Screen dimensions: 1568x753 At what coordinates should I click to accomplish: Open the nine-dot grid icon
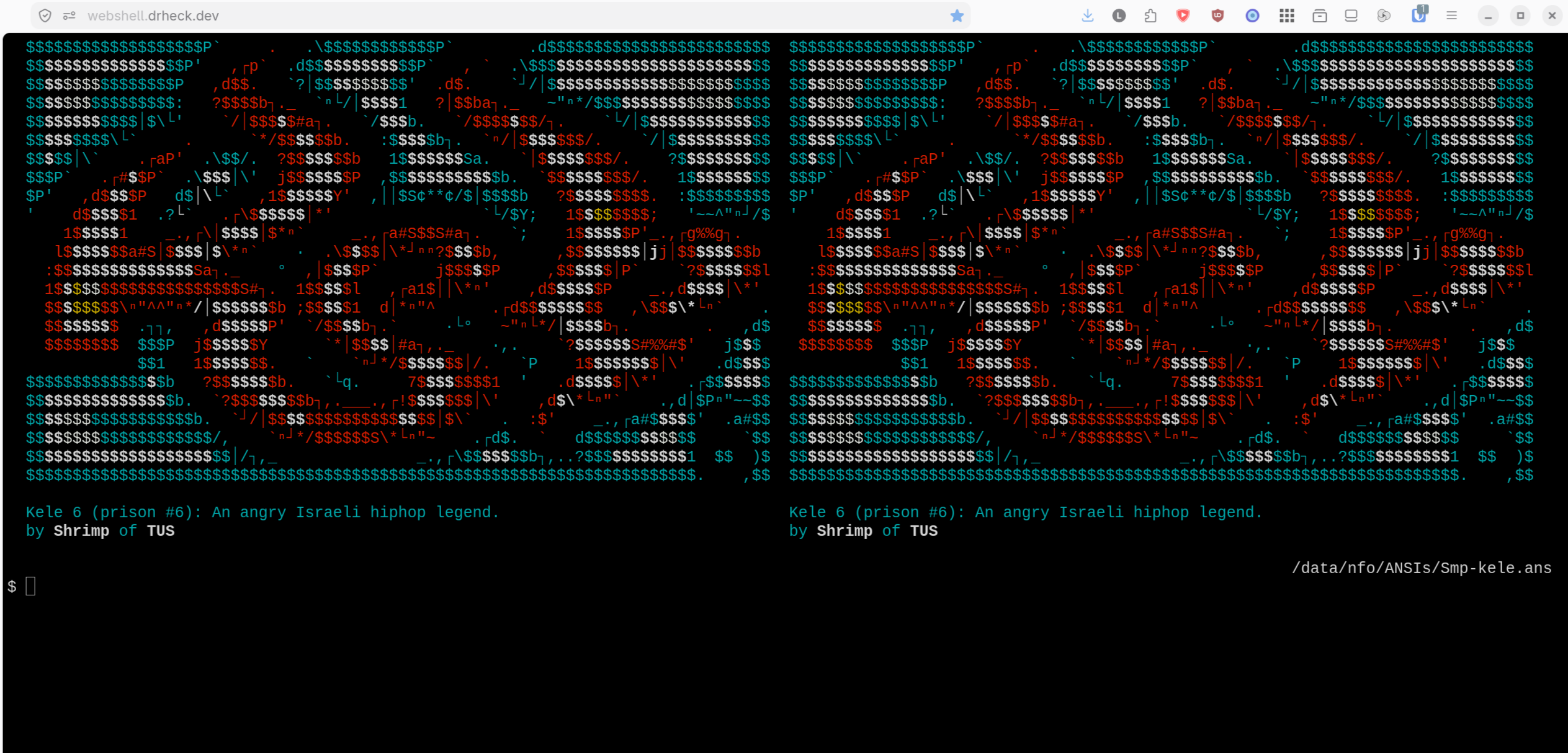pos(1286,16)
